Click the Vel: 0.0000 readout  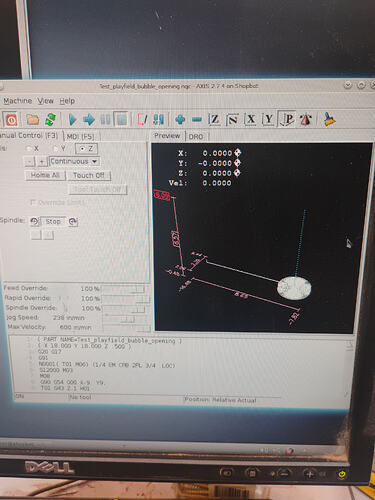(x=200, y=183)
